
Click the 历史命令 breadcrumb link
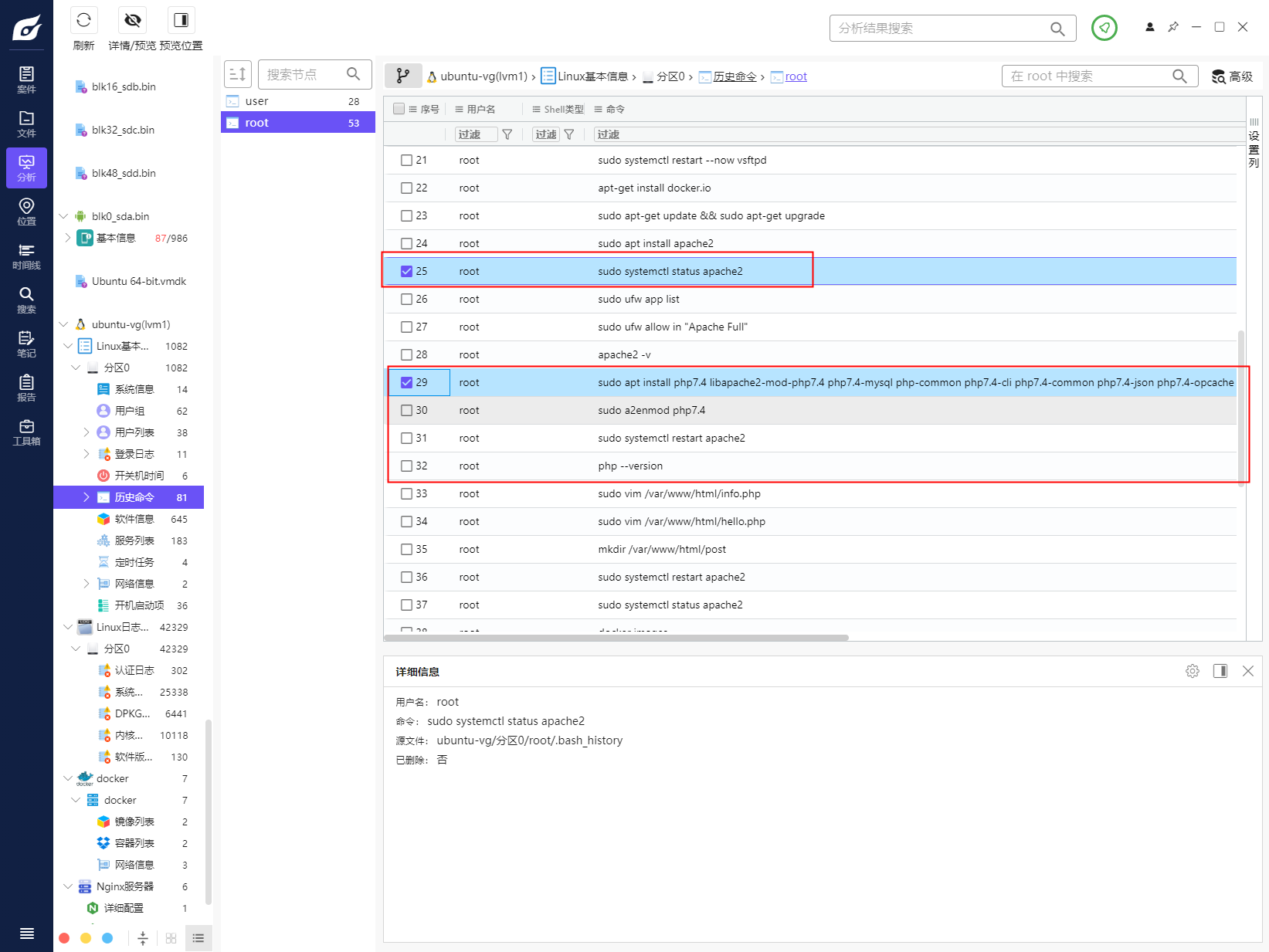tap(735, 76)
